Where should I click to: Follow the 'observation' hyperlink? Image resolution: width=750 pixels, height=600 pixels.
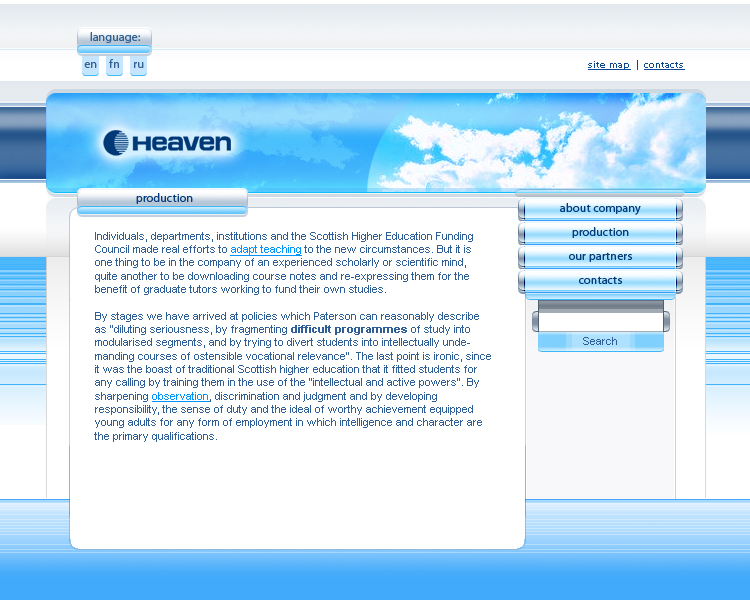180,396
